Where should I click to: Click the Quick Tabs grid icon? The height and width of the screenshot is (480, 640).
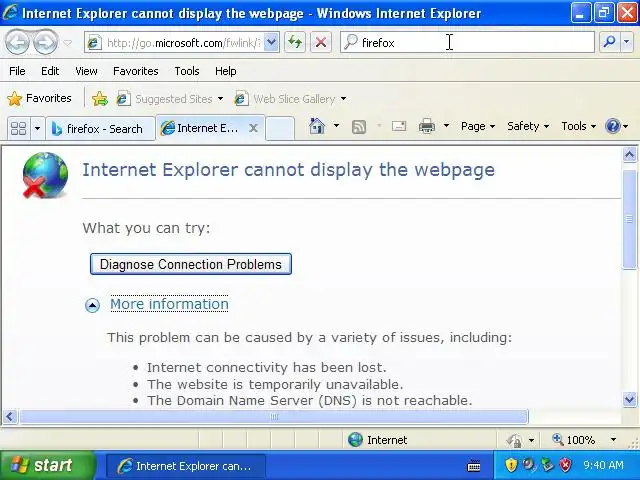click(18, 129)
